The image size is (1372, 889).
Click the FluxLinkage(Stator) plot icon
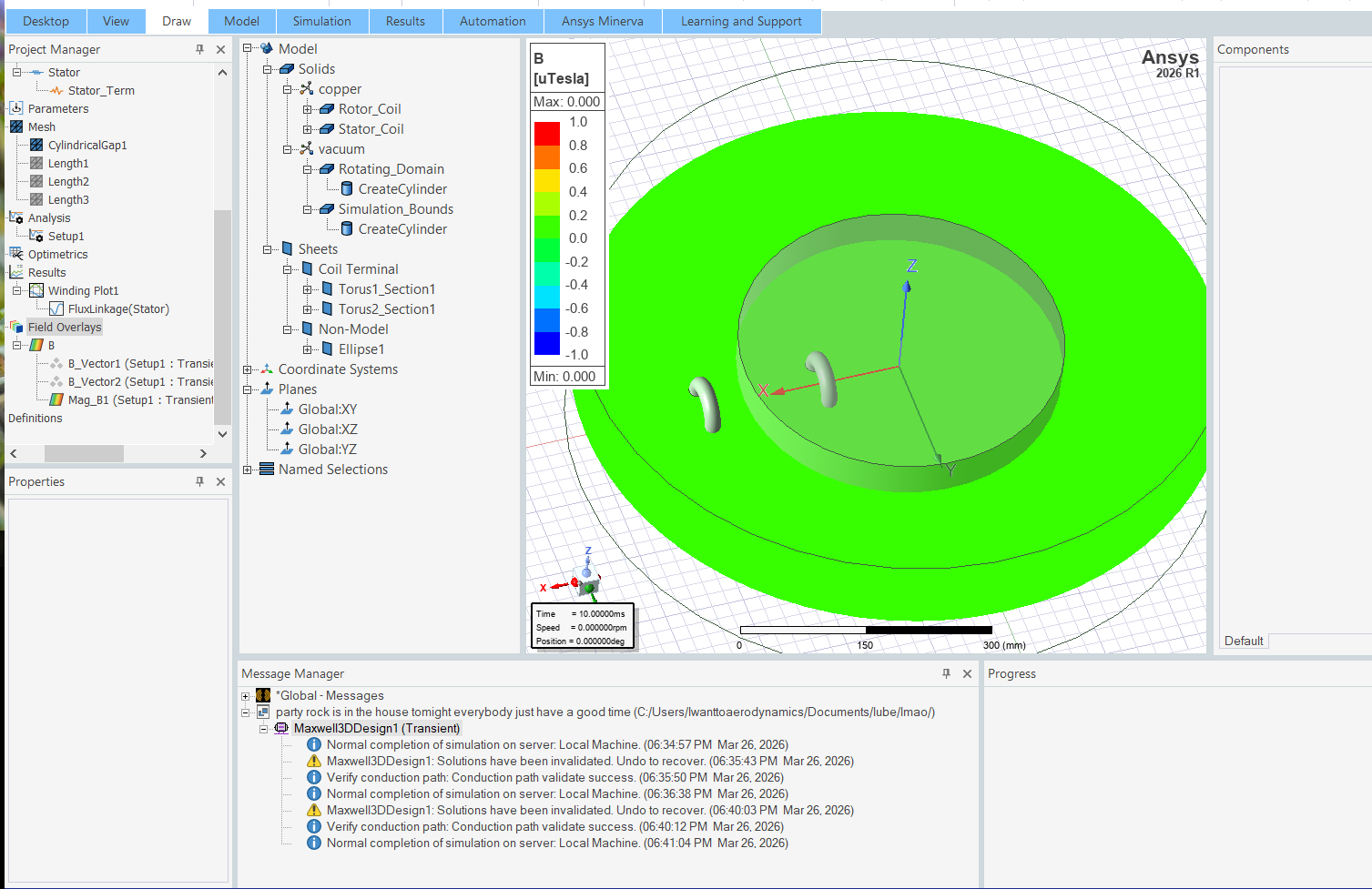click(56, 308)
